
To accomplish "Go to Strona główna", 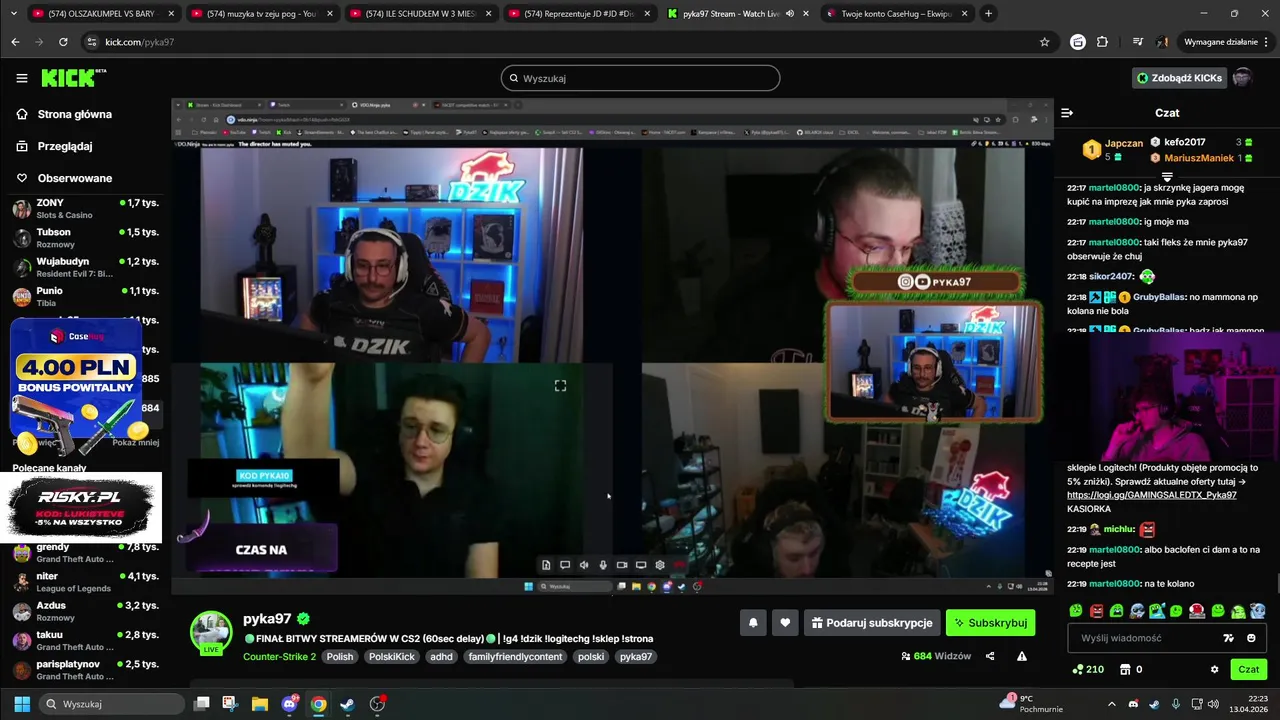I will click(x=64, y=114).
